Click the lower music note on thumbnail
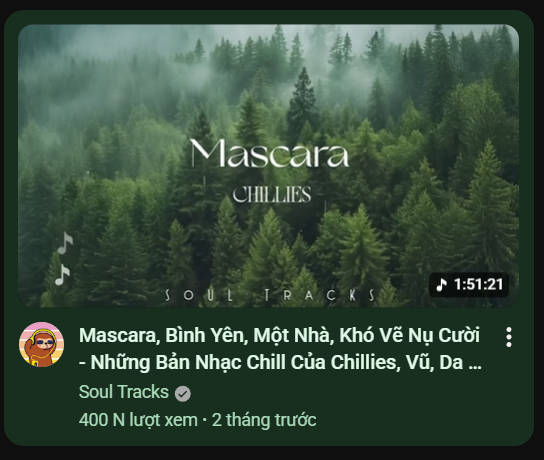Image resolution: width=544 pixels, height=460 pixels. tap(62, 275)
